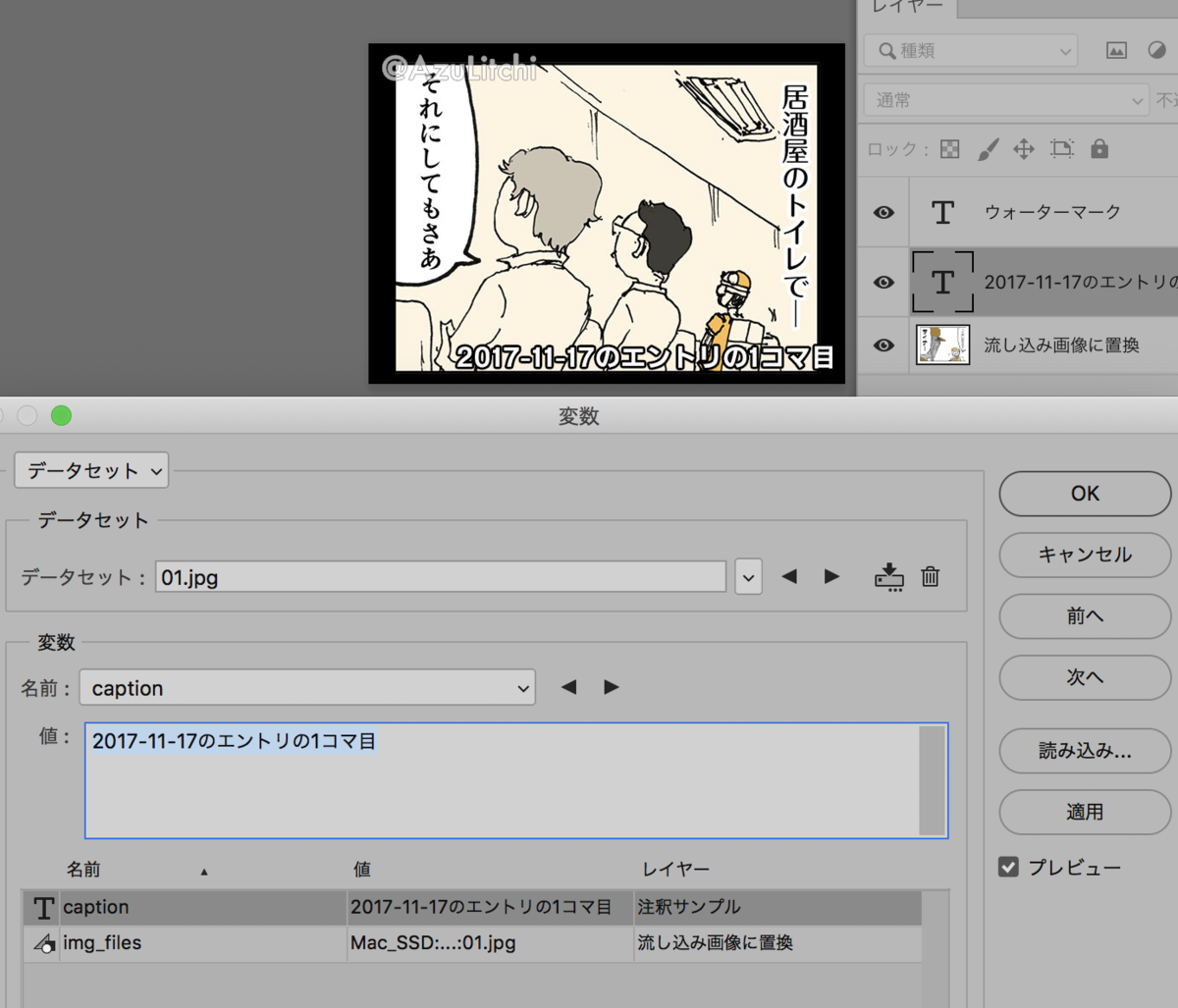Image resolution: width=1178 pixels, height=1008 pixels.
Task: Open the 通常 blend mode dropdown
Action: click(1006, 100)
